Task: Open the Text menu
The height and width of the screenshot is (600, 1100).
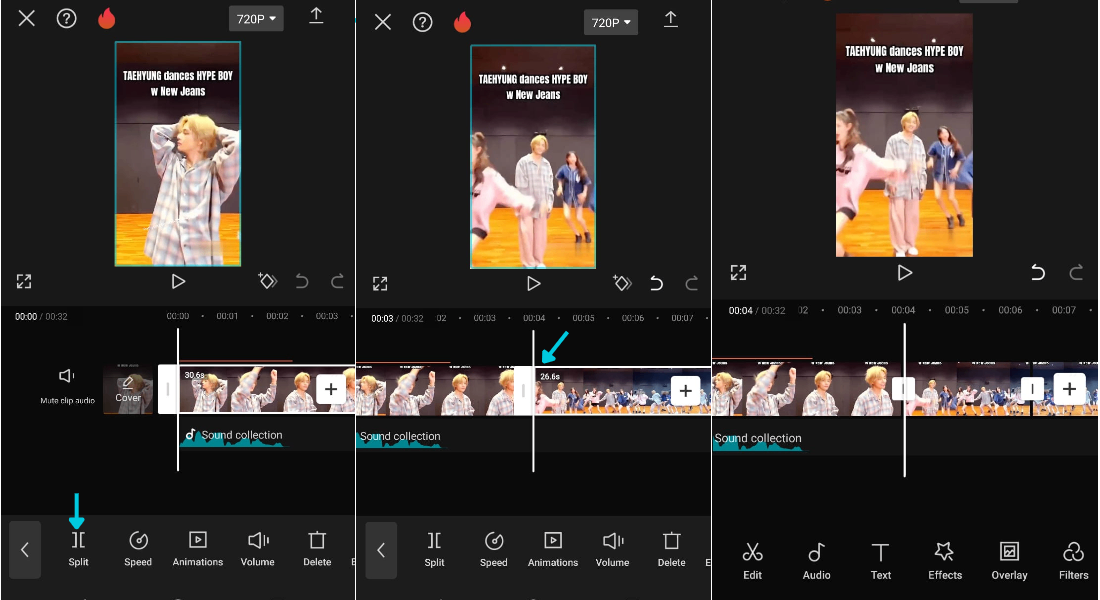Action: (x=880, y=561)
